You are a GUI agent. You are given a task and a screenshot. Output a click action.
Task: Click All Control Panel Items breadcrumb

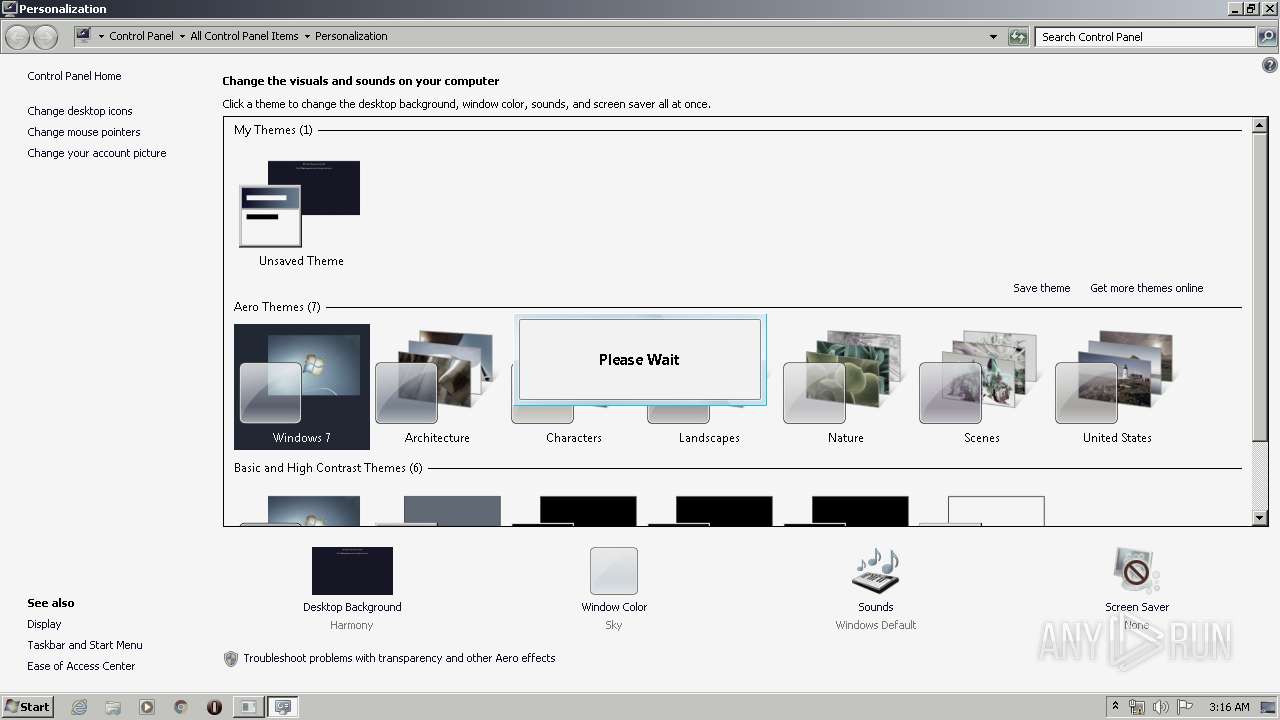(x=244, y=36)
